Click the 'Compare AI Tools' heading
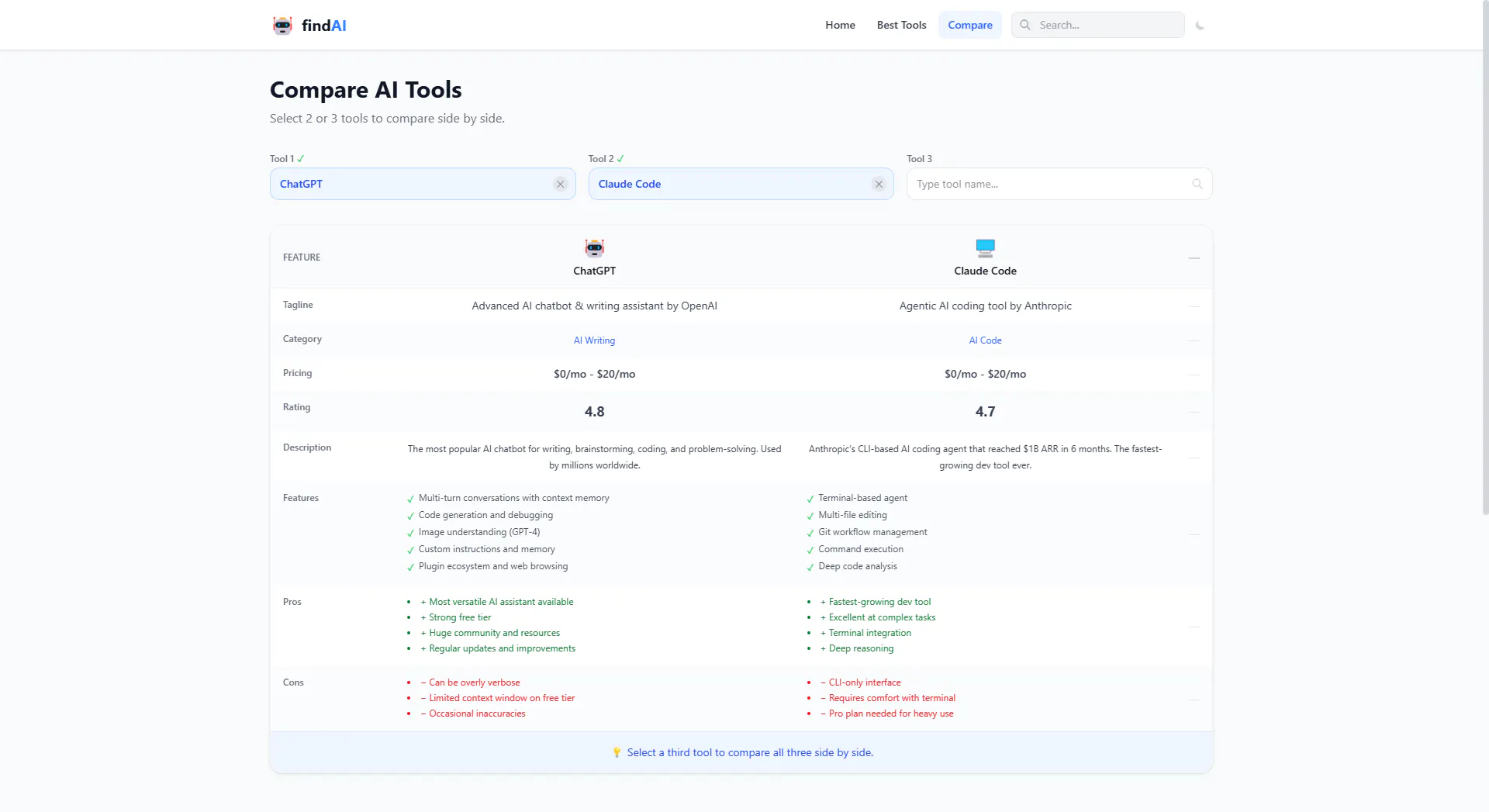Viewport: 1489px width, 812px height. pyautogui.click(x=365, y=90)
